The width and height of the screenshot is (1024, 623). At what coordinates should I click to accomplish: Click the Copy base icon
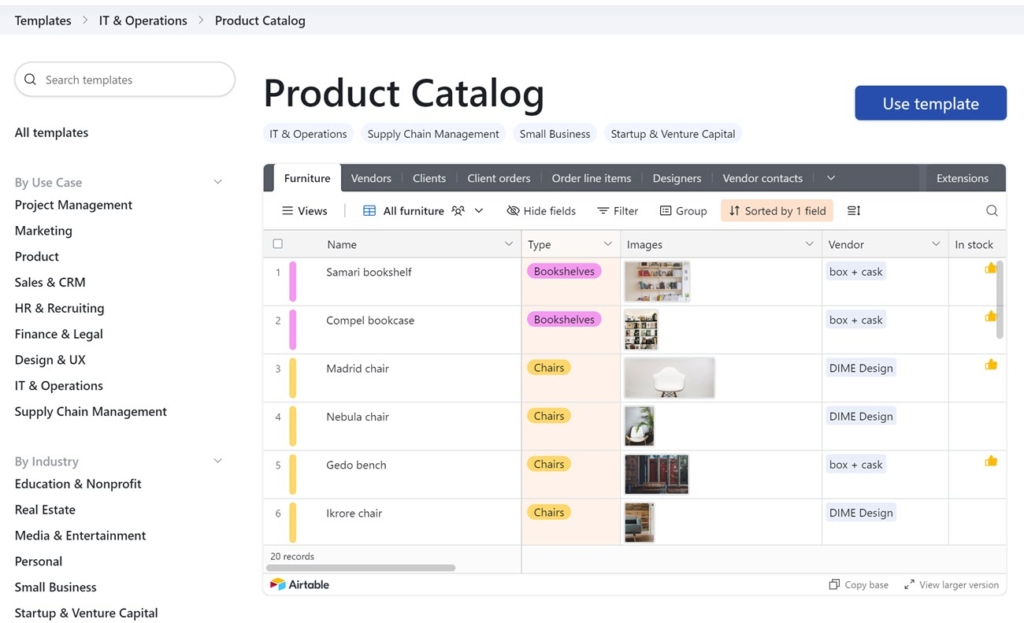pyautogui.click(x=834, y=585)
